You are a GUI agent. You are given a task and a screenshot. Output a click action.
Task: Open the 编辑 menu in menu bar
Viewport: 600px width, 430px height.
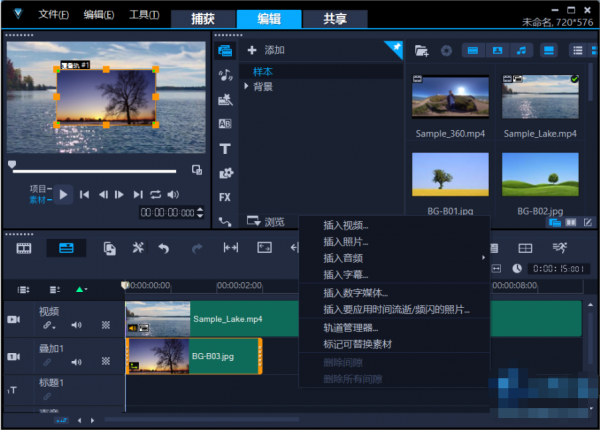(x=99, y=15)
